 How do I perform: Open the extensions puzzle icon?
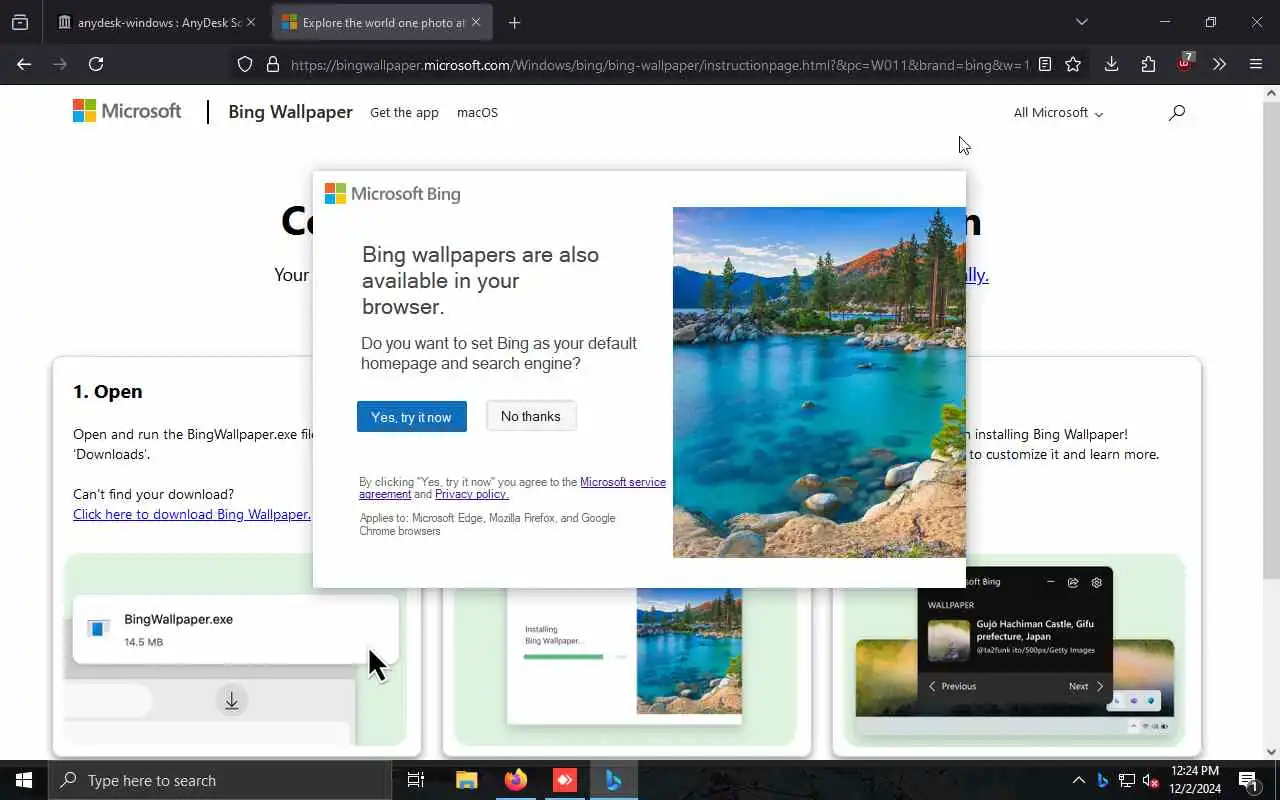[1148, 64]
